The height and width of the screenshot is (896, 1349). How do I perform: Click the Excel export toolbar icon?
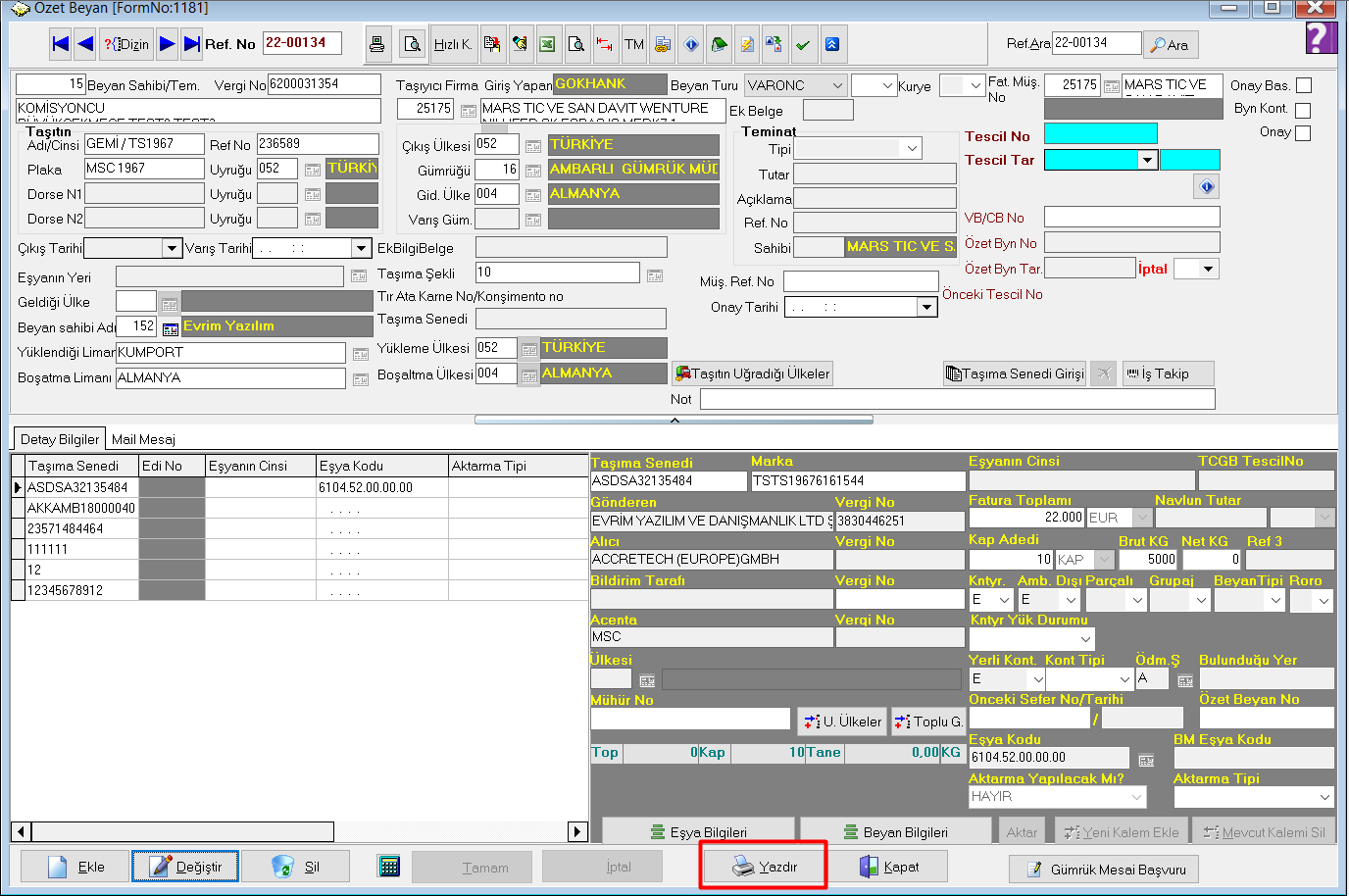(x=548, y=44)
